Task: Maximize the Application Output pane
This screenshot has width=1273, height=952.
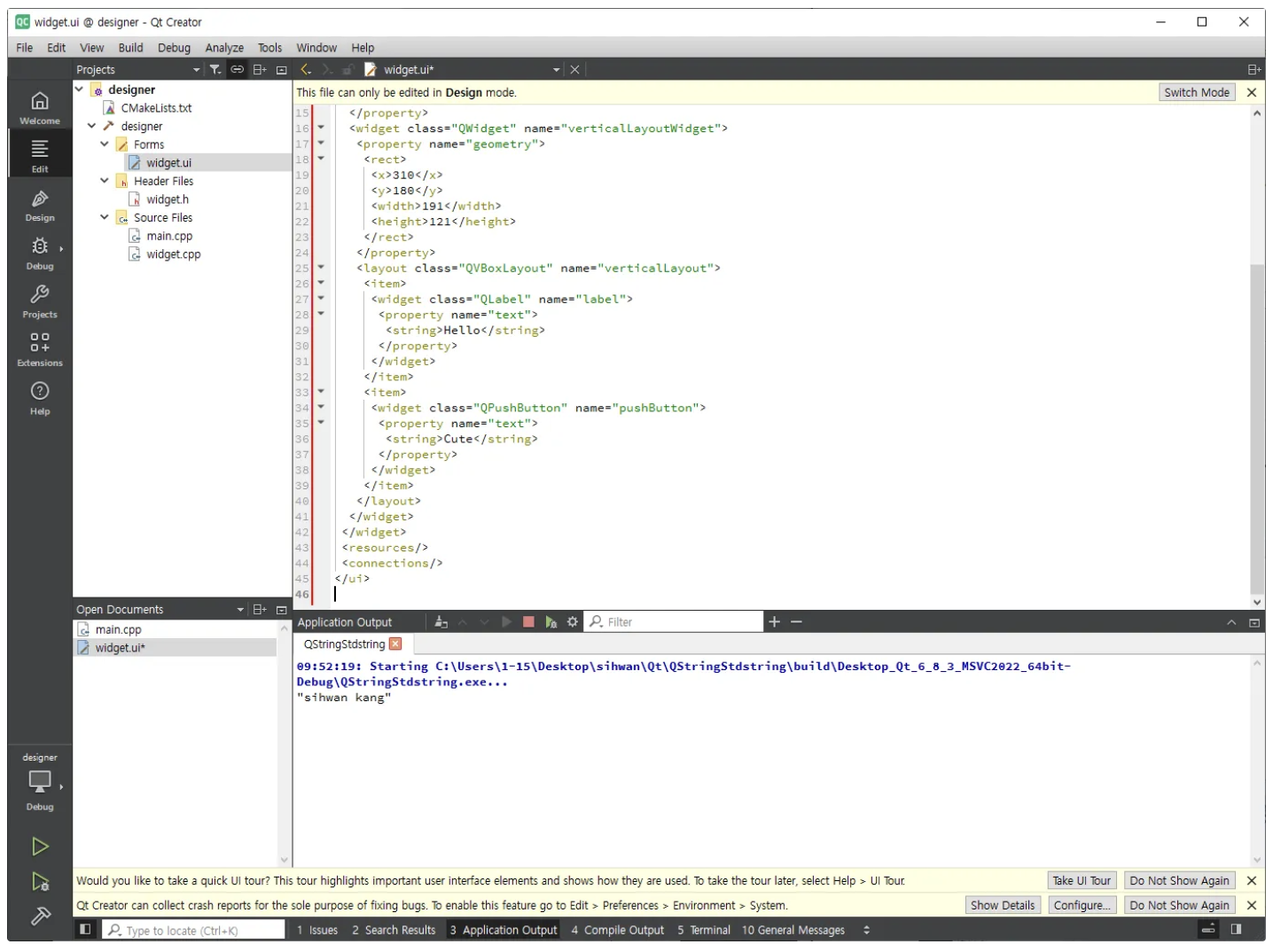Action: [1254, 622]
